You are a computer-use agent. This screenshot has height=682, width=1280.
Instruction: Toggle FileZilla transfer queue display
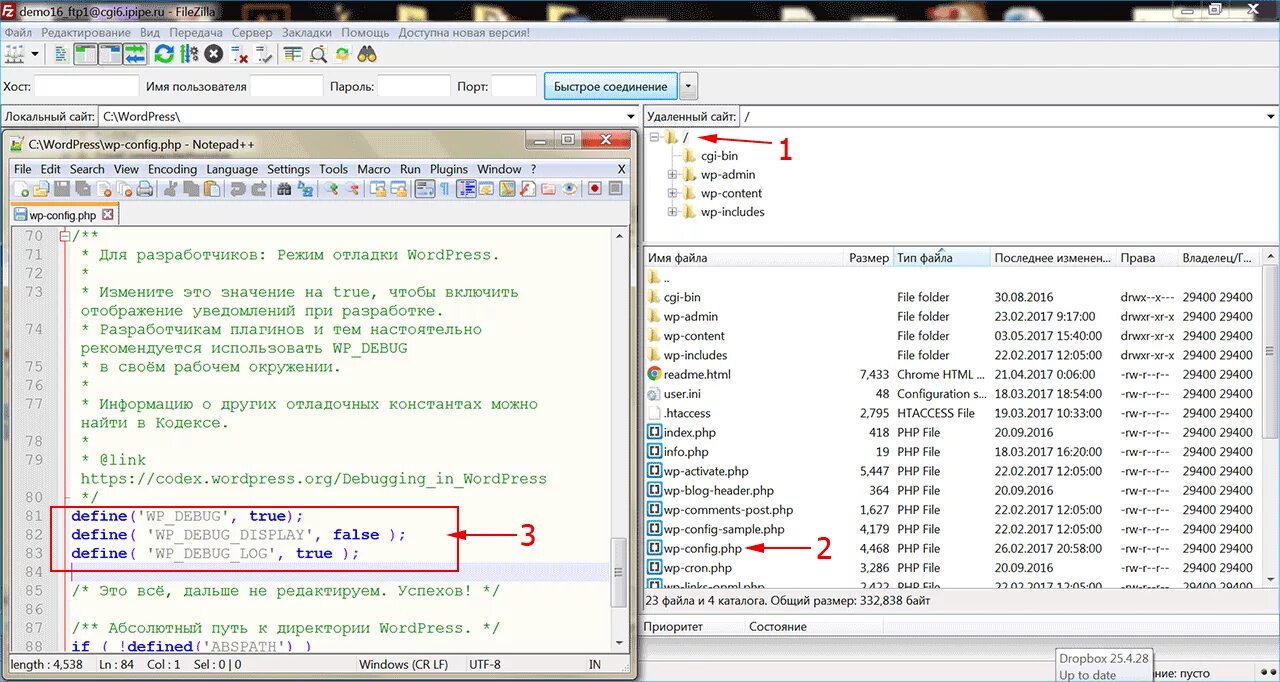[x=135, y=54]
